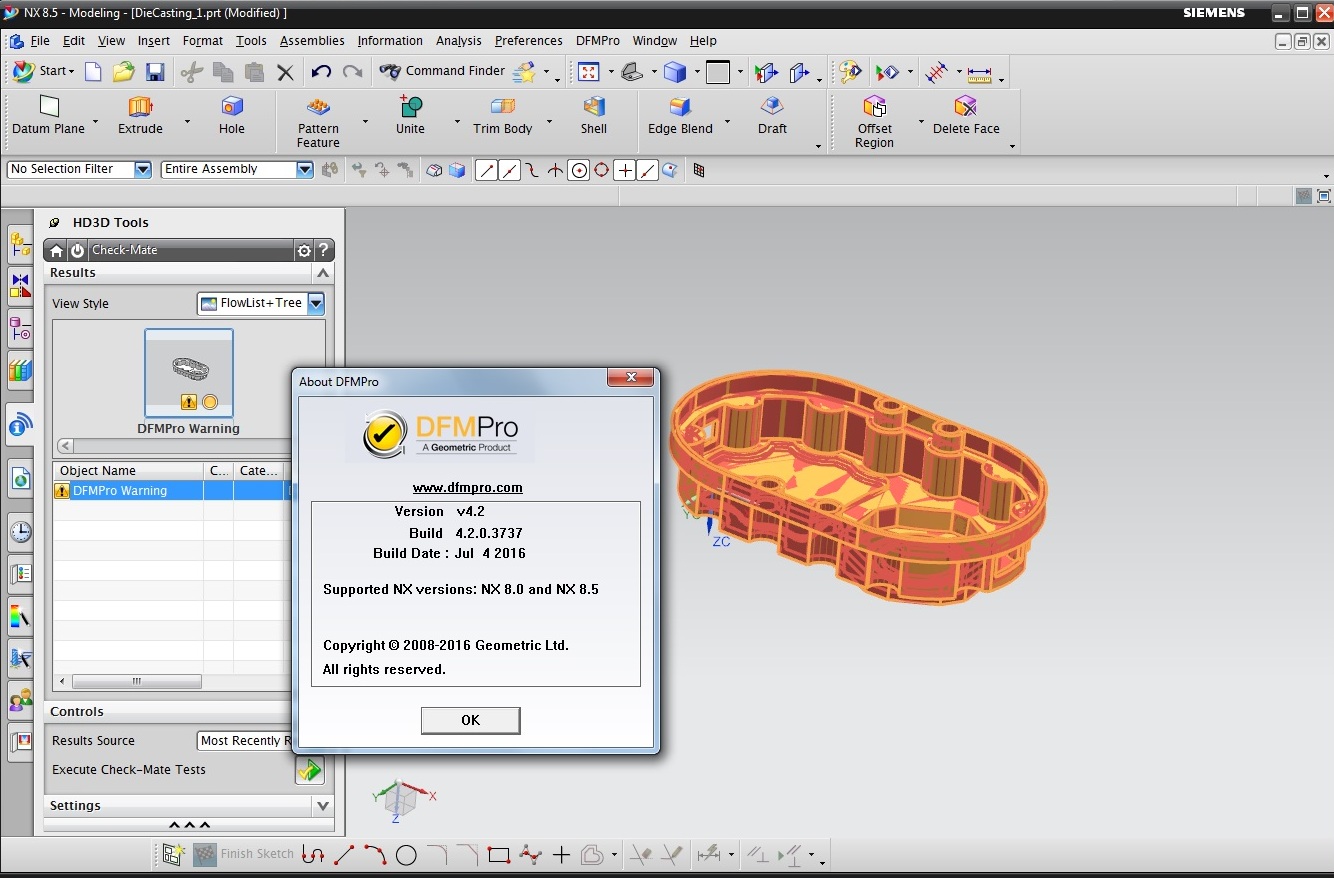Click the Finish Sketch button

[244, 854]
